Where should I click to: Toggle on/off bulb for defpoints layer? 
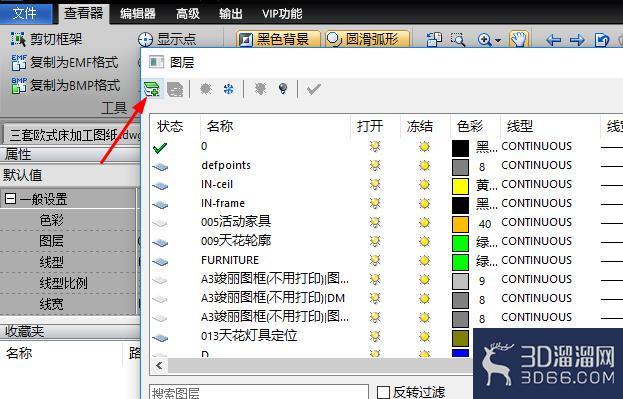point(375,165)
